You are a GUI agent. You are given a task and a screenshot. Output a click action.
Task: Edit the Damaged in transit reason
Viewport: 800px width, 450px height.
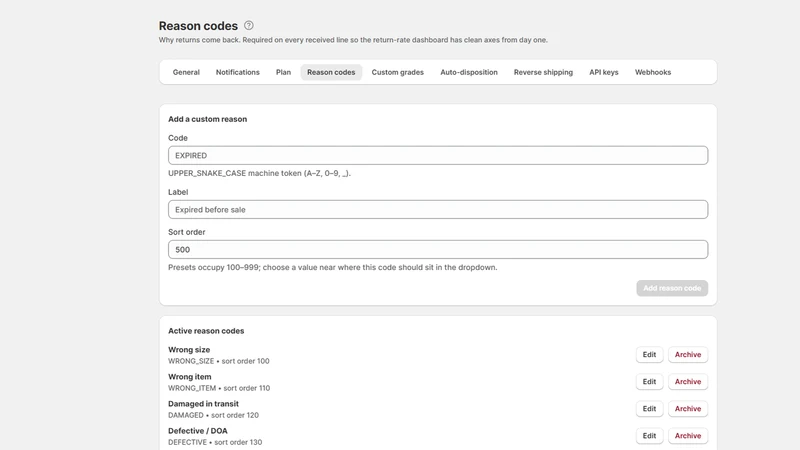pyautogui.click(x=649, y=408)
